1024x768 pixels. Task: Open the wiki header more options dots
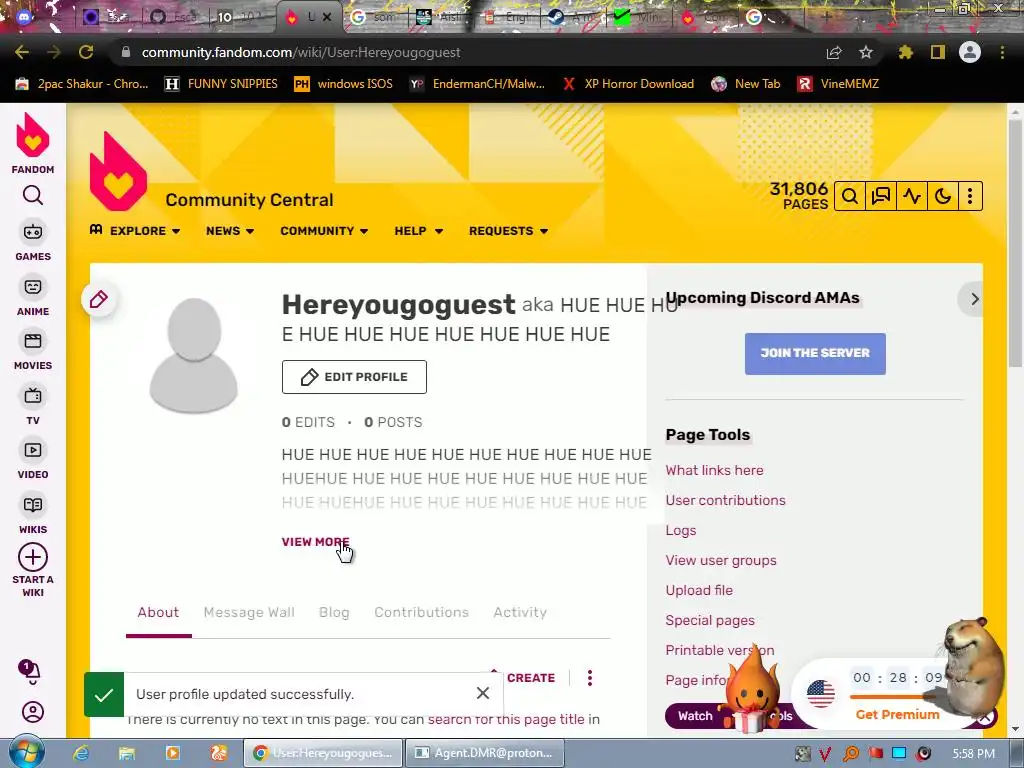click(970, 196)
